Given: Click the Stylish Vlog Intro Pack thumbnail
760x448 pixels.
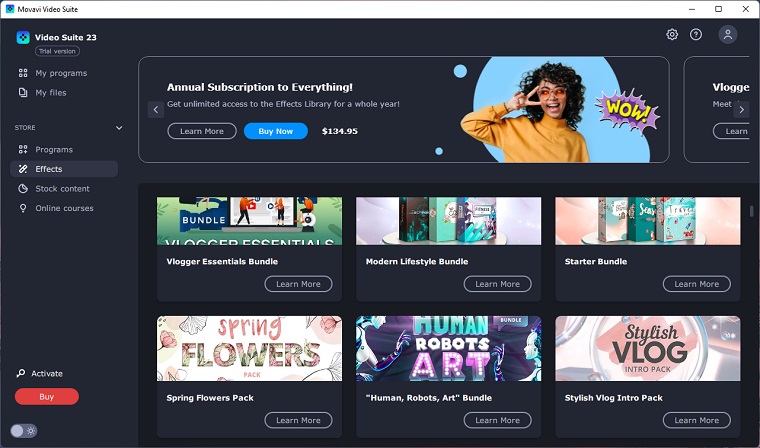Looking at the screenshot, I should (648, 349).
